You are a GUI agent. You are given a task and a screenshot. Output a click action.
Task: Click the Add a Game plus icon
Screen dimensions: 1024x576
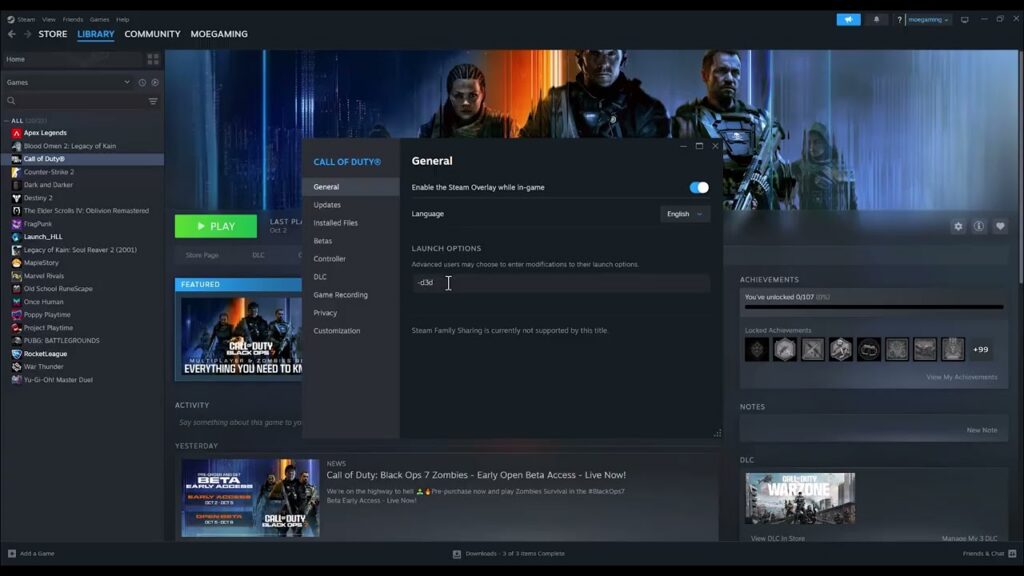[x=12, y=553]
